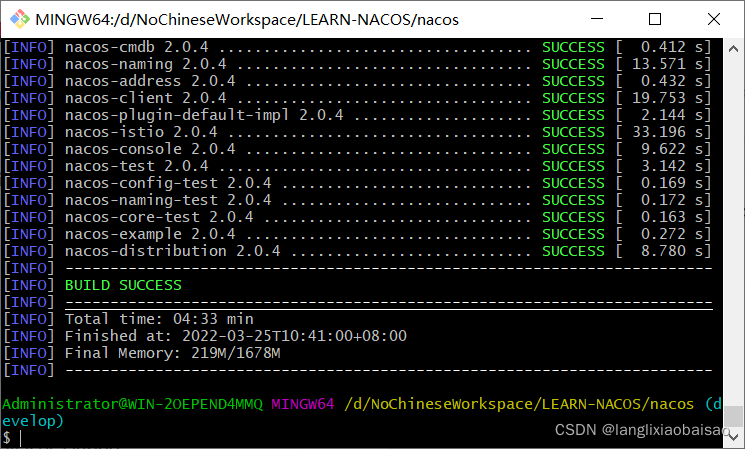The image size is (745, 449).
Task: Click the magenta 'MINGW64' prompt text
Action: pyautogui.click(x=303, y=404)
